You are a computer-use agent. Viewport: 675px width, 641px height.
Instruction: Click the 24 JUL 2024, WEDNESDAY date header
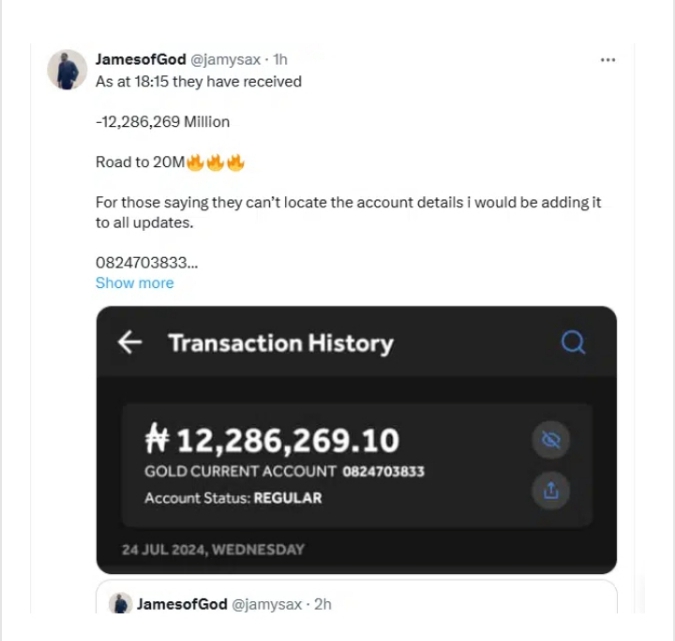[x=213, y=549]
